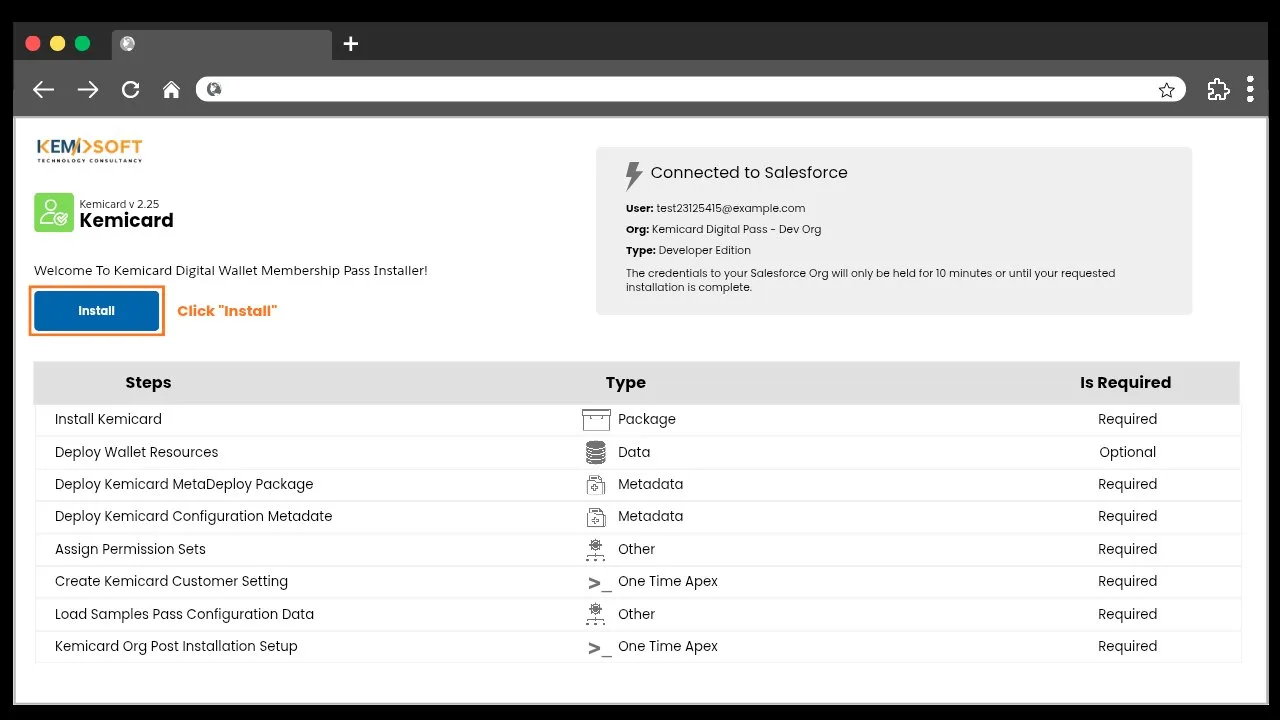Select Kemicard Org Post Installation Setup step
The width and height of the screenshot is (1280, 720).
coord(176,646)
